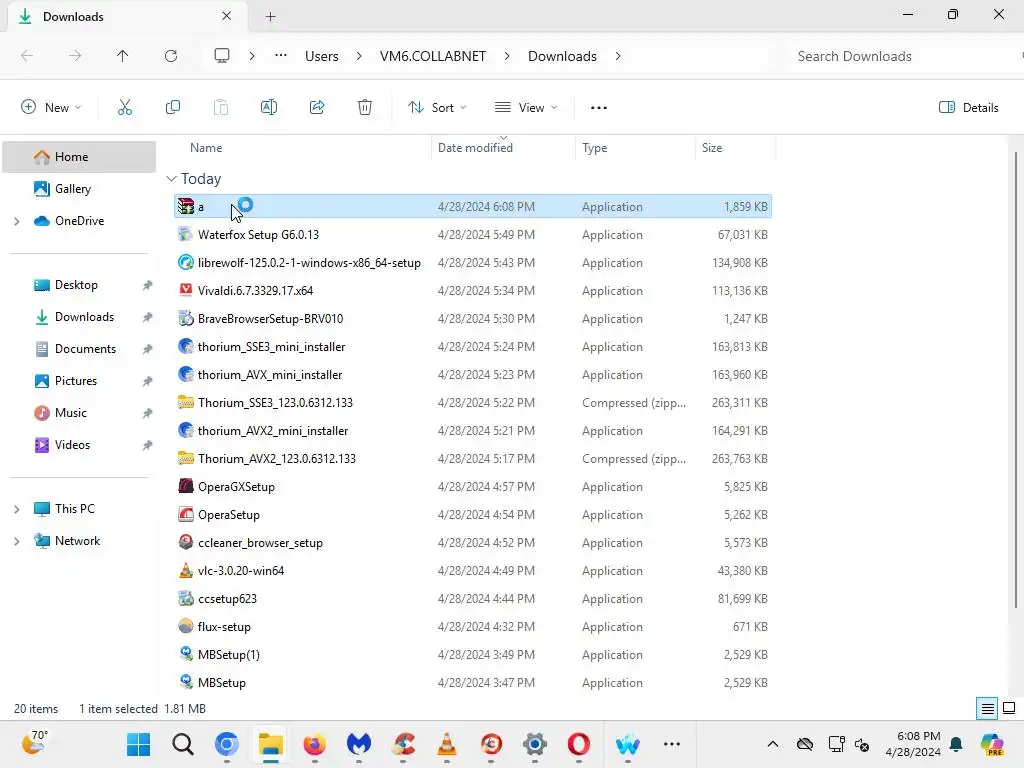Switch to large thumbnails view icon
The height and width of the screenshot is (768, 1024).
1009,709
